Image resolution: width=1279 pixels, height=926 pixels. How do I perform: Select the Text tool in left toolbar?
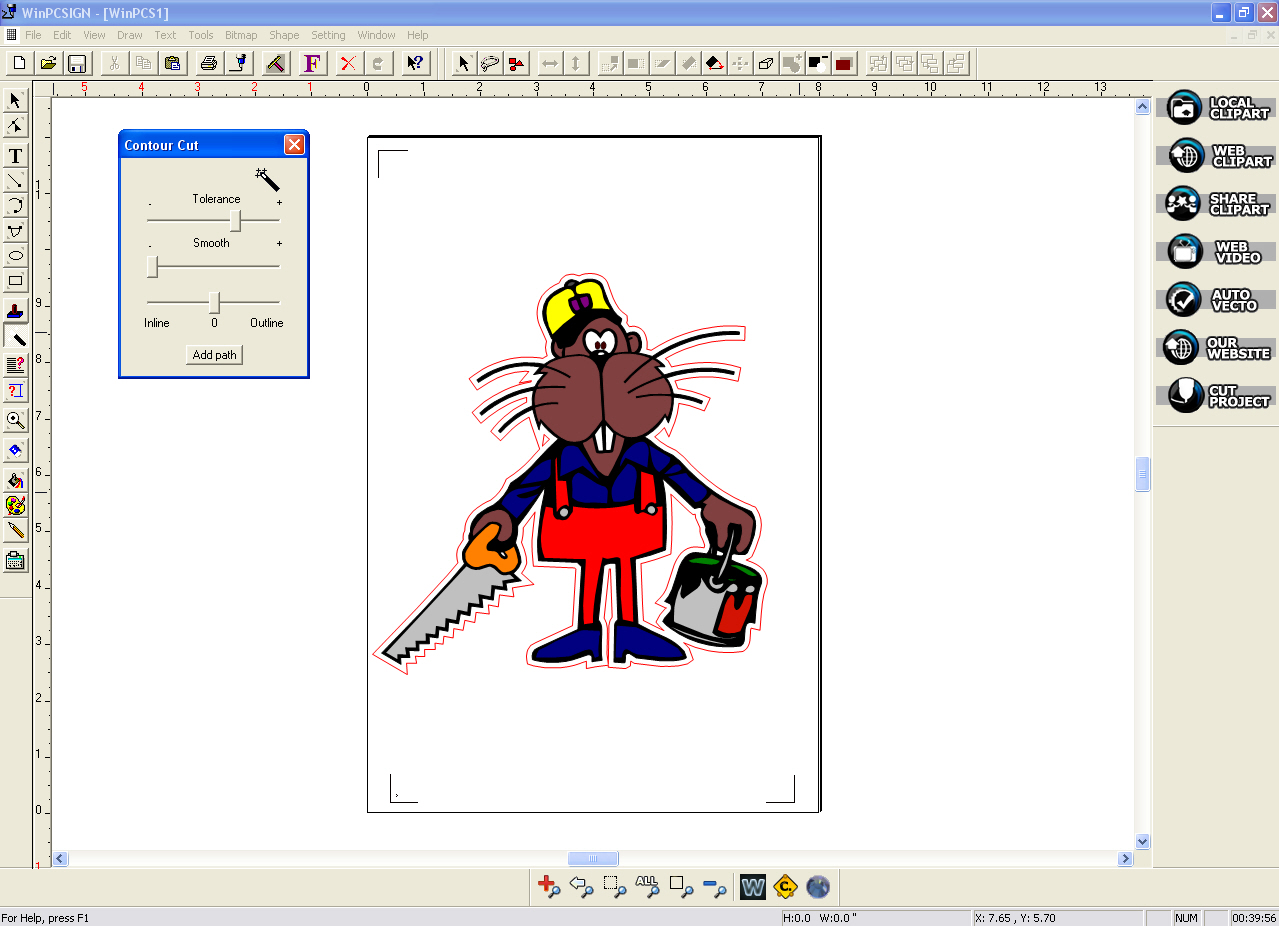pyautogui.click(x=16, y=156)
